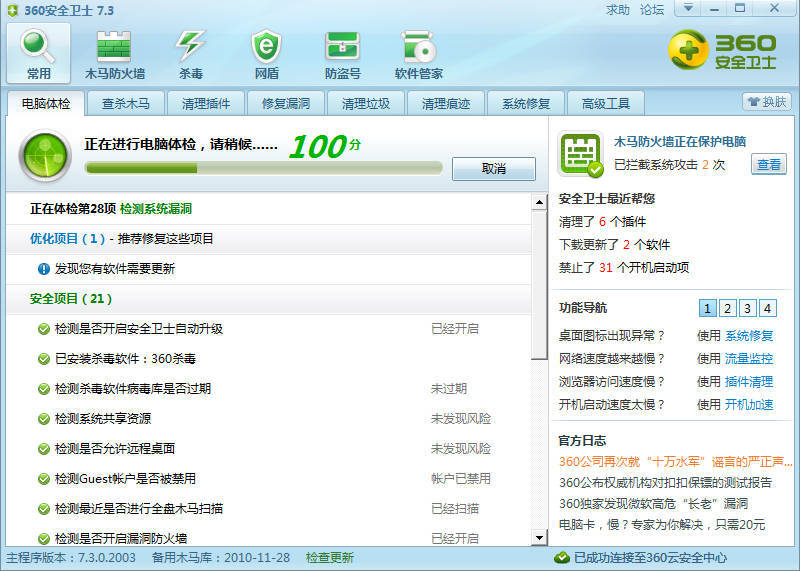
Task: Open the orange 十万水军 news headline
Action: [676, 462]
